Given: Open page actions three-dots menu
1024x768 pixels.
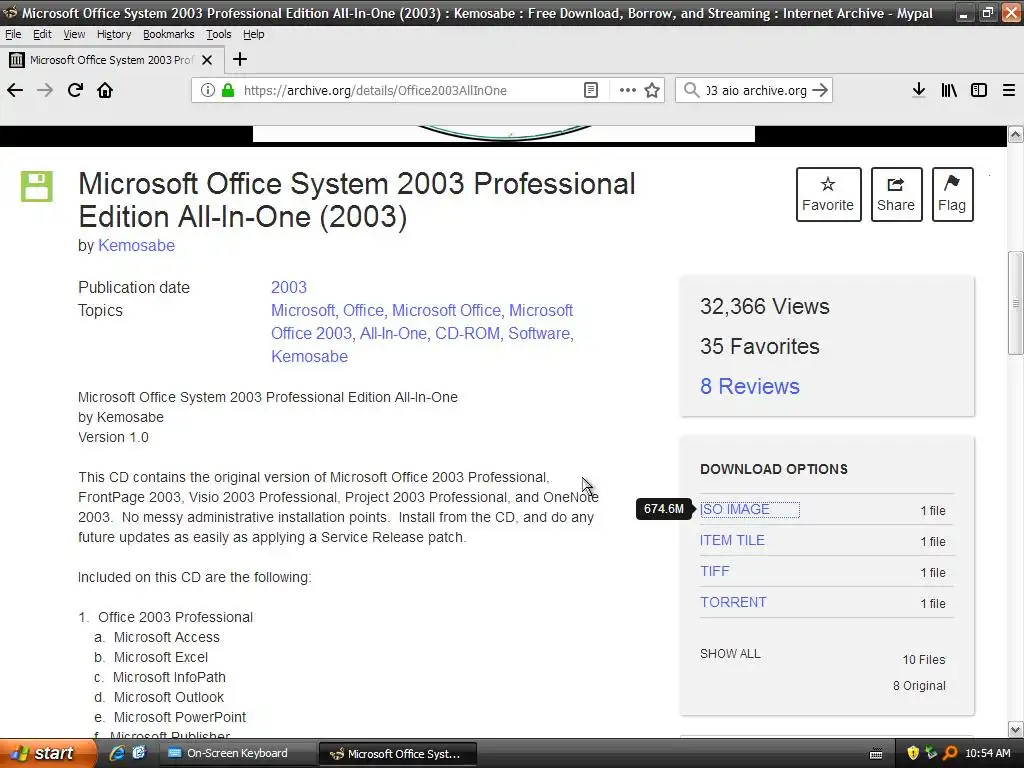Looking at the screenshot, I should (628, 90).
